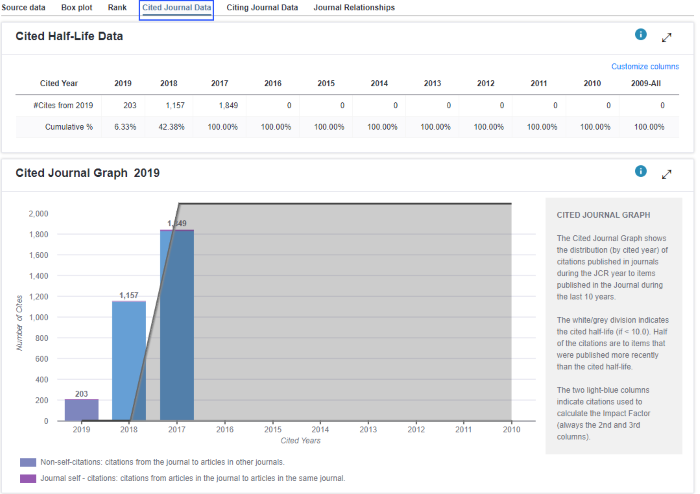The width and height of the screenshot is (700, 494).
Task: Click the Cited Years axis label
Action: coord(300,441)
